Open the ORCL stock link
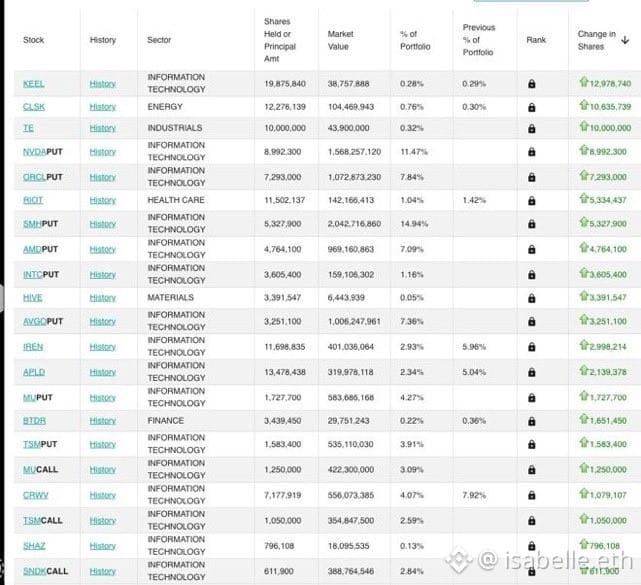Image resolution: width=641 pixels, height=585 pixels. pyautogui.click(x=34, y=177)
